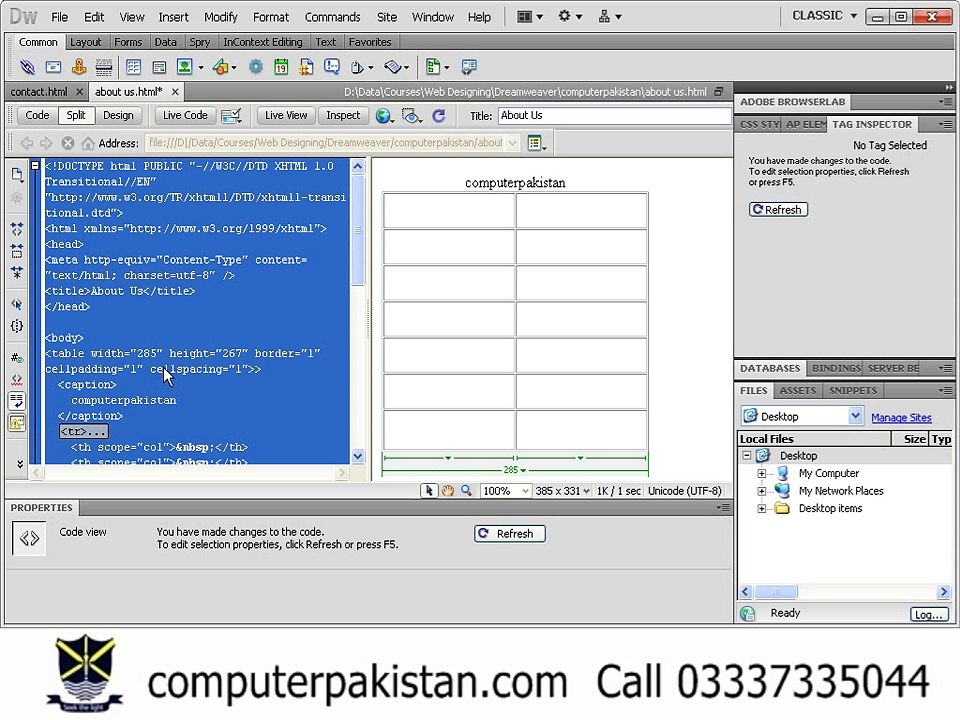This screenshot has height=720, width=960.
Task: Toggle Live View mode
Action: [286, 115]
